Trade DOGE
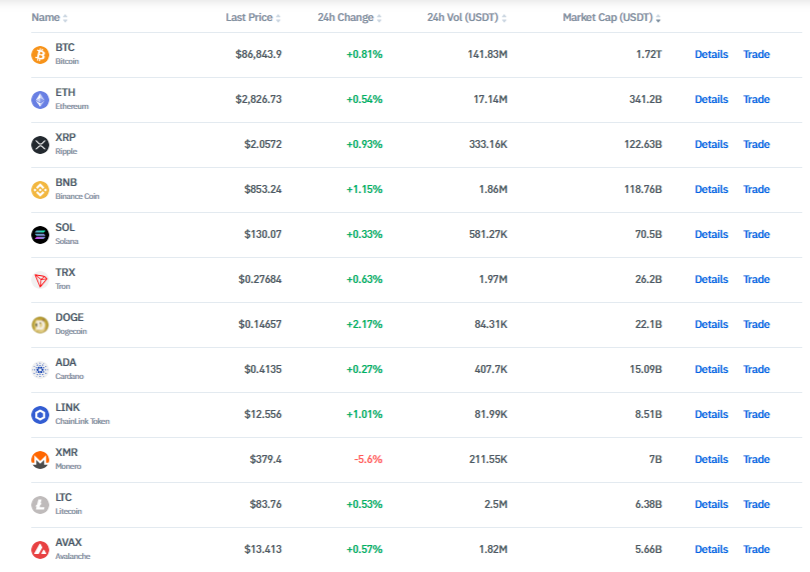 click(756, 324)
